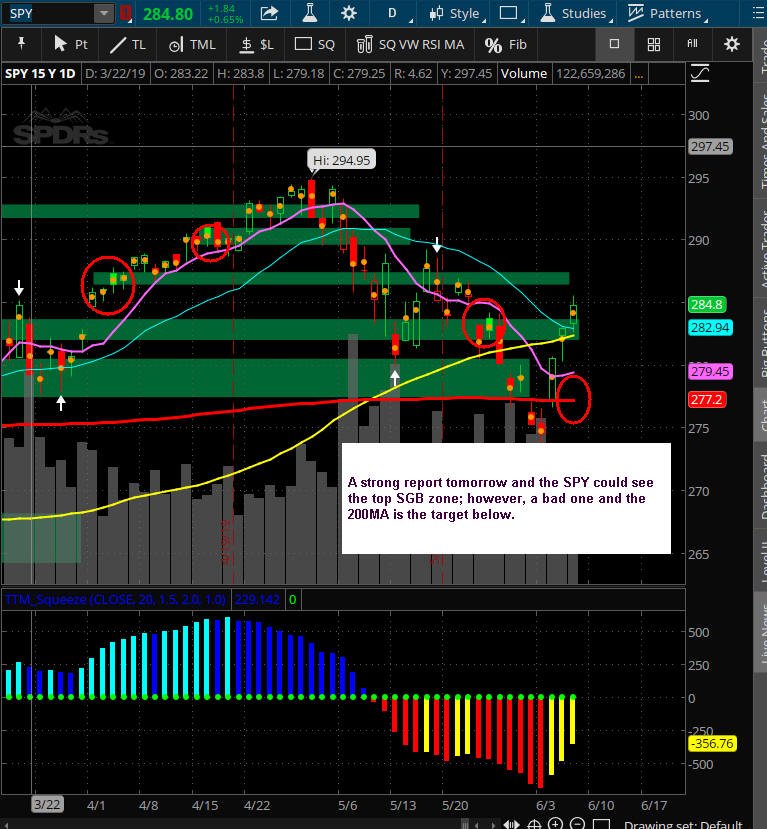767x829 pixels.
Task: Click the SQ VW RSI MA study set button
Action: point(410,44)
